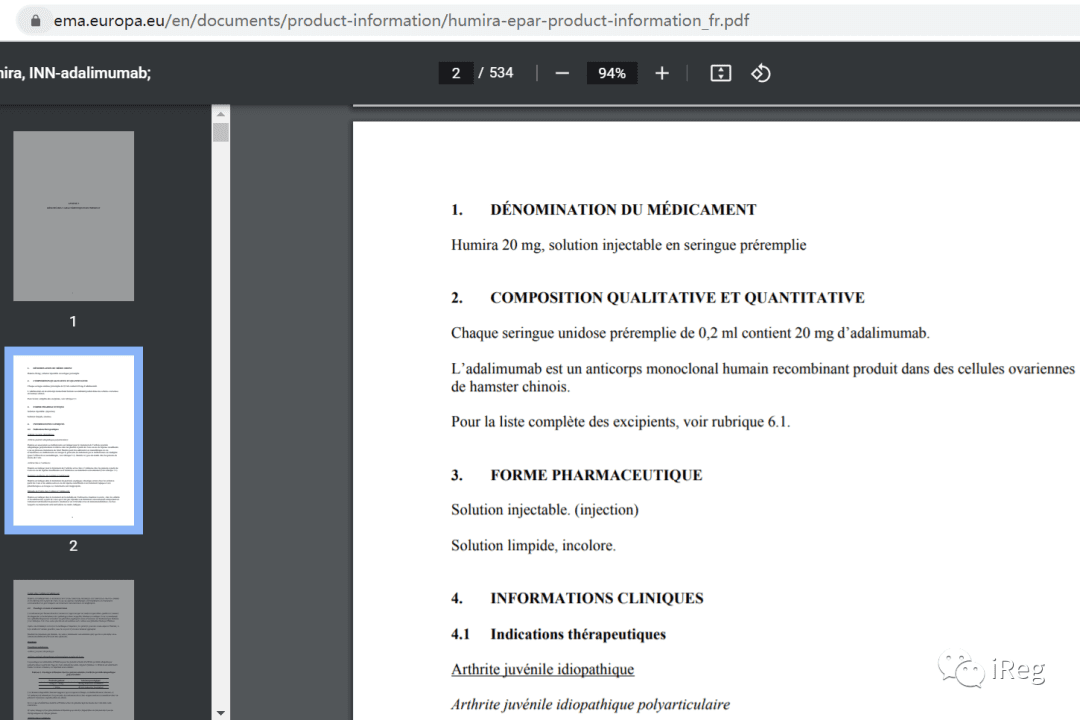Click the Arthrite juvénile idiopathique underlined heading
This screenshot has width=1080, height=720.
coord(543,669)
